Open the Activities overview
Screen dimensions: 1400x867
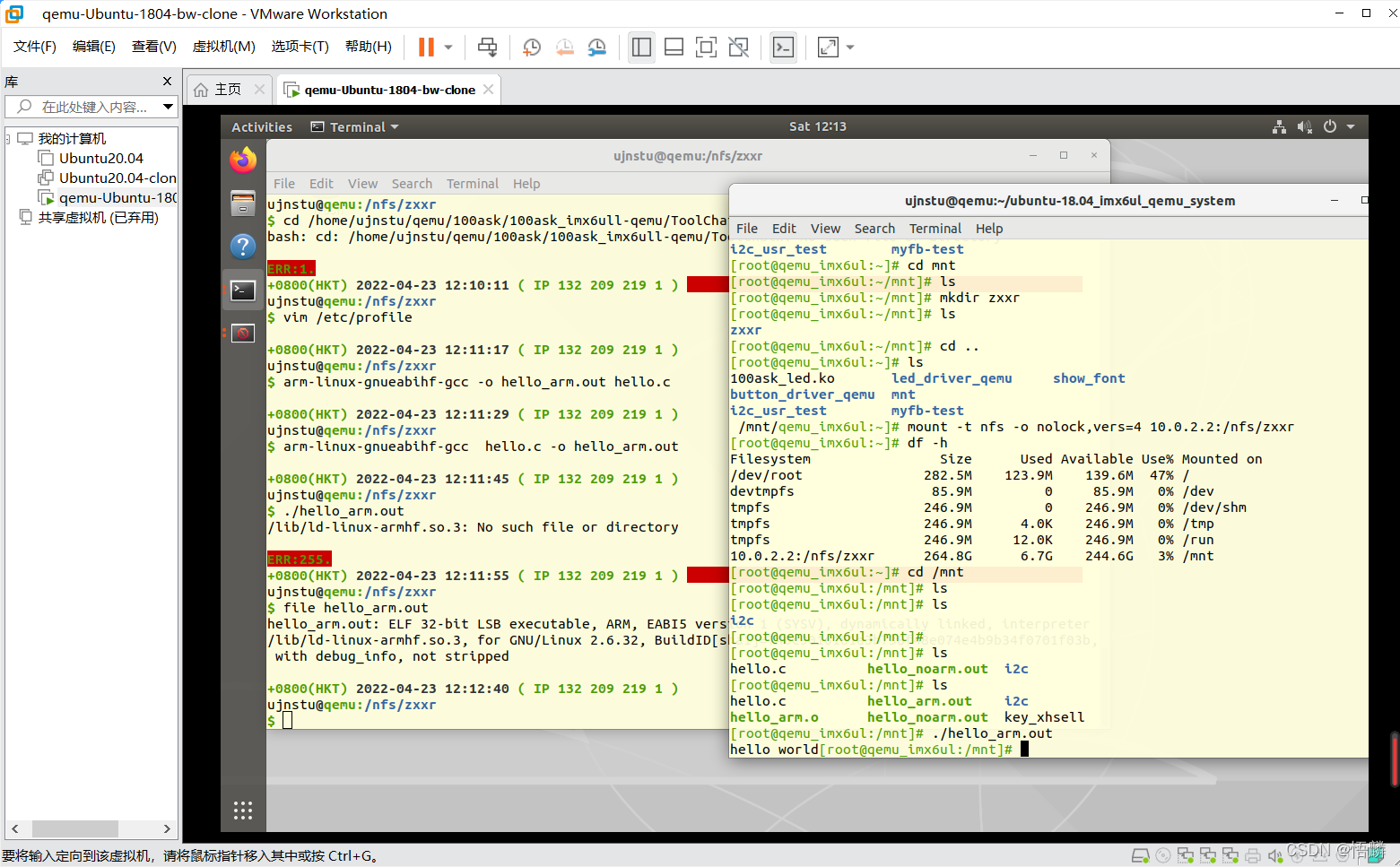pos(262,127)
